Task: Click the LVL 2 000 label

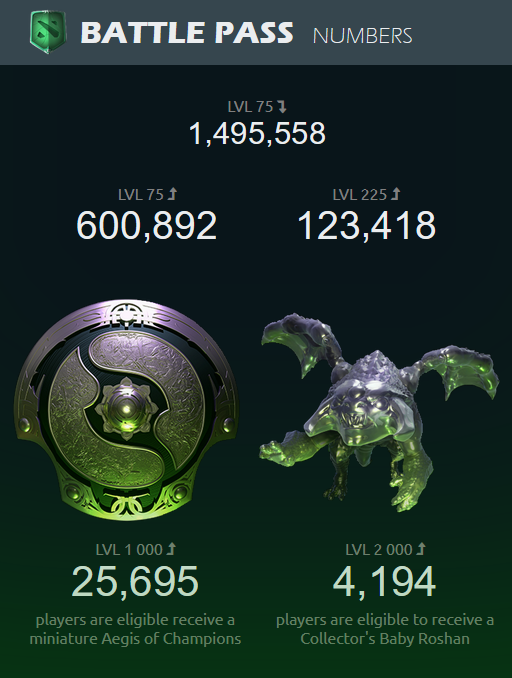Action: [379, 550]
